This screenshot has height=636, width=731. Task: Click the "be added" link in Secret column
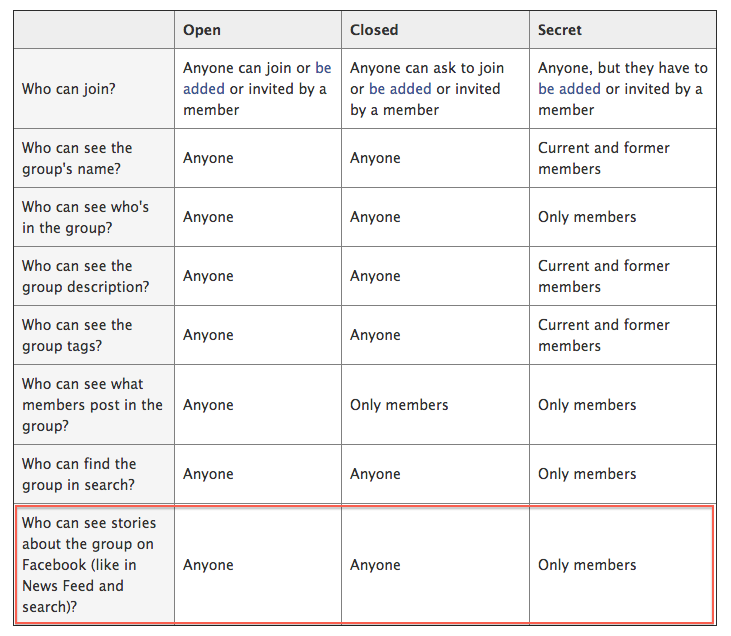(x=569, y=89)
